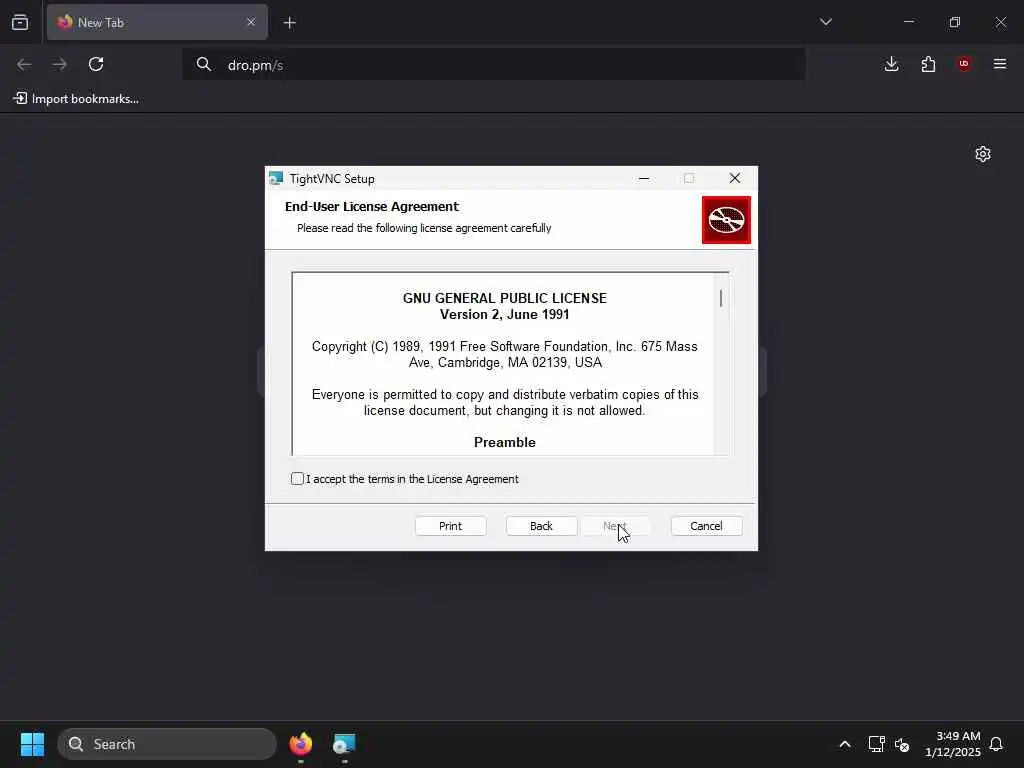Click the TightVNC Setup title bar icon
Viewport: 1024px width, 768px height.
point(276,178)
